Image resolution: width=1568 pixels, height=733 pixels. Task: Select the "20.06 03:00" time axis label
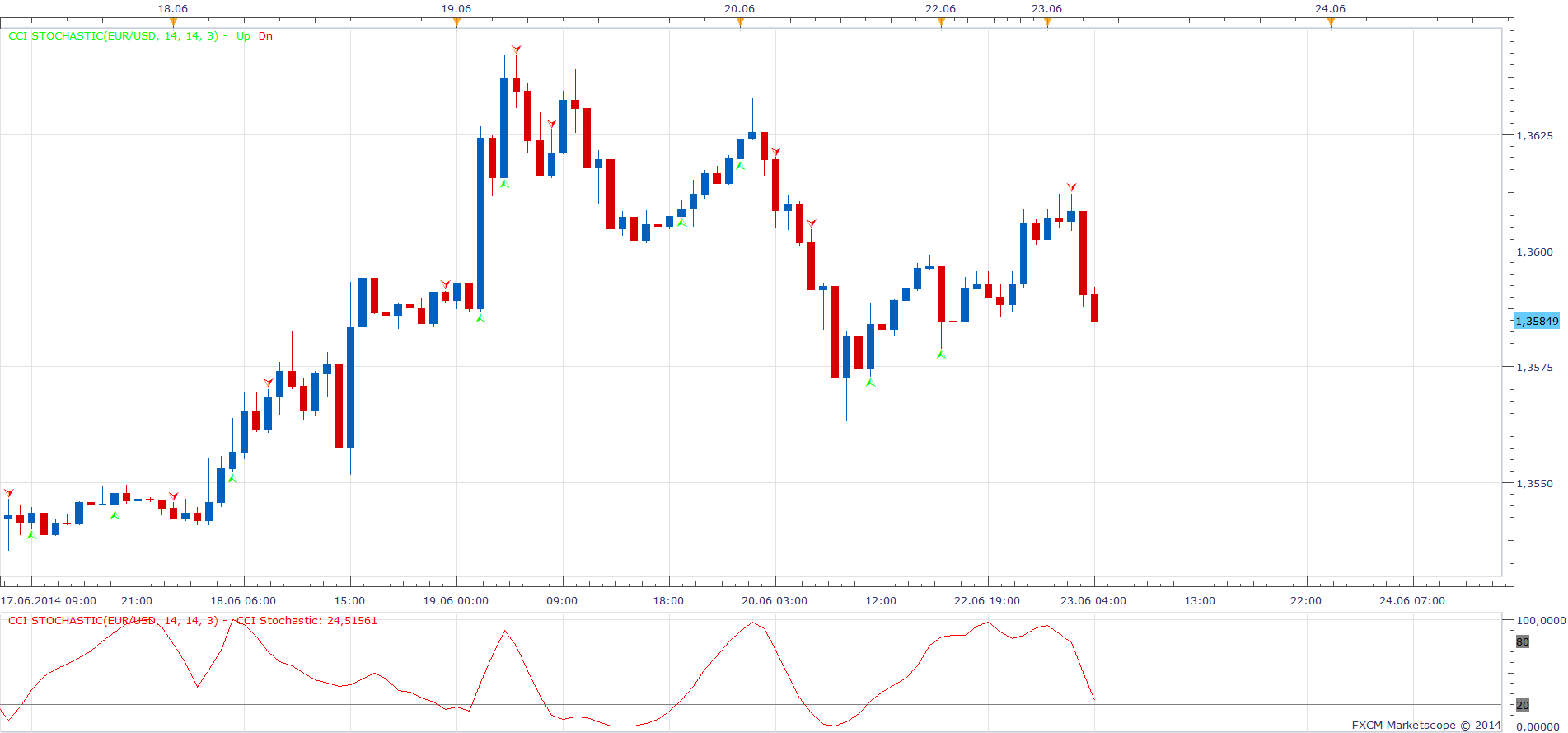(x=775, y=600)
